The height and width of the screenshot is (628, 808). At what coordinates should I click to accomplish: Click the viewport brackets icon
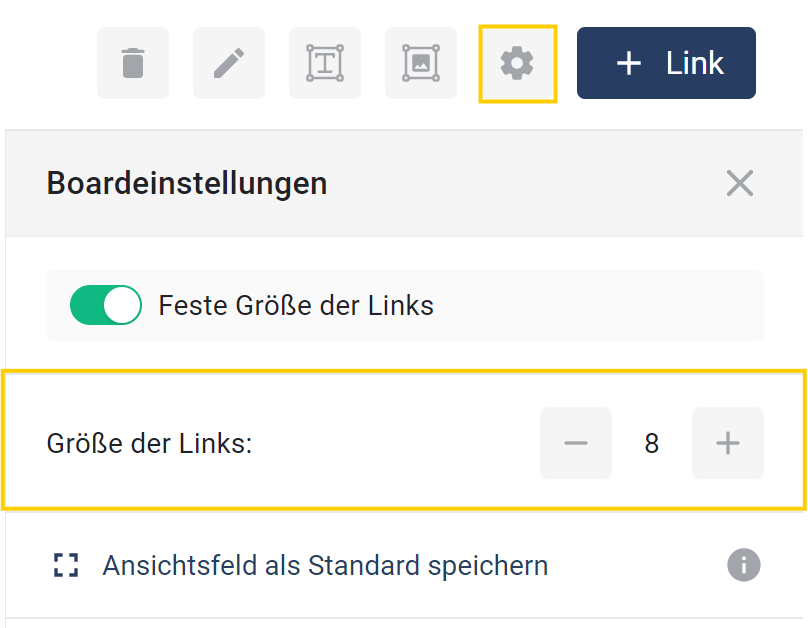pyautogui.click(x=65, y=565)
